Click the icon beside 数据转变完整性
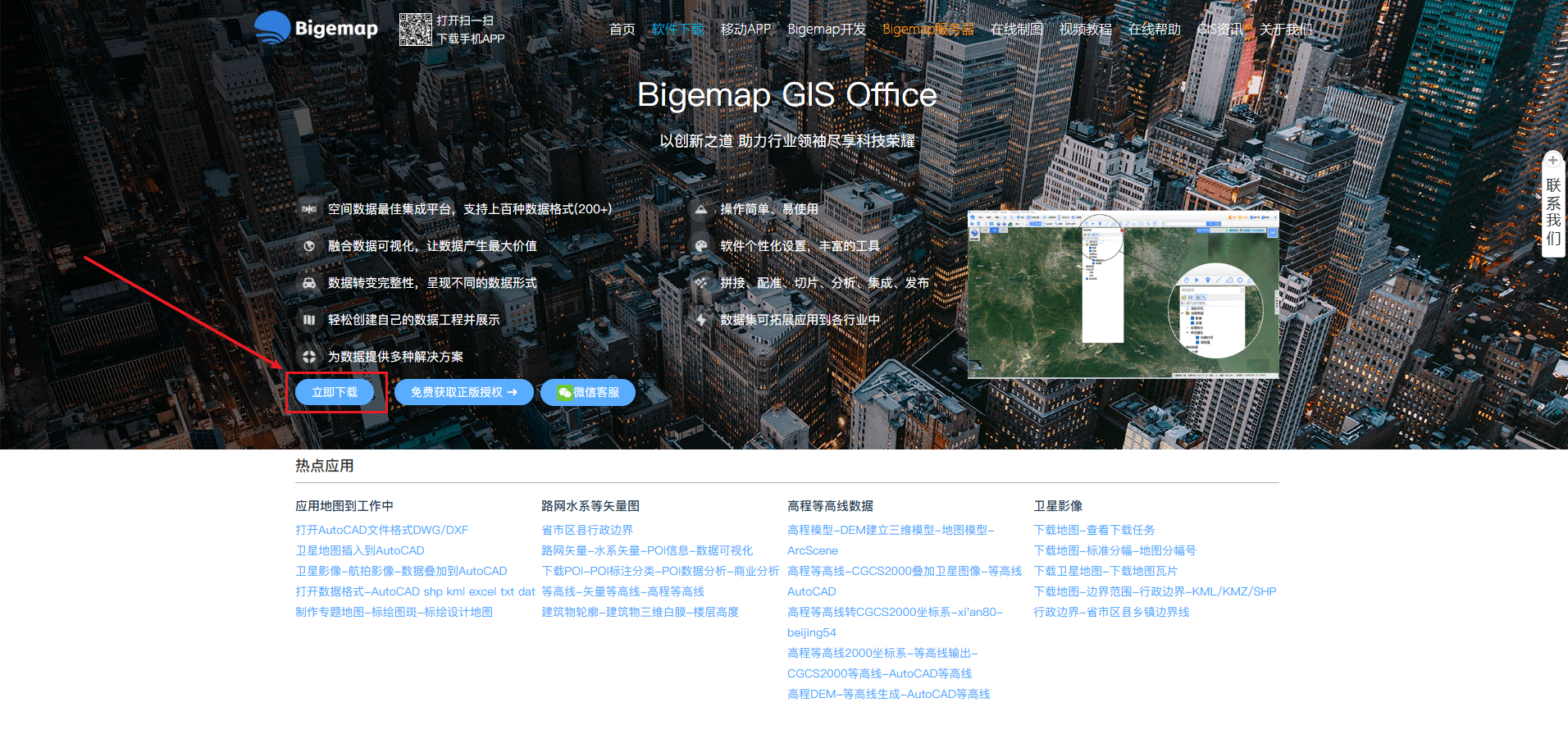 (309, 283)
